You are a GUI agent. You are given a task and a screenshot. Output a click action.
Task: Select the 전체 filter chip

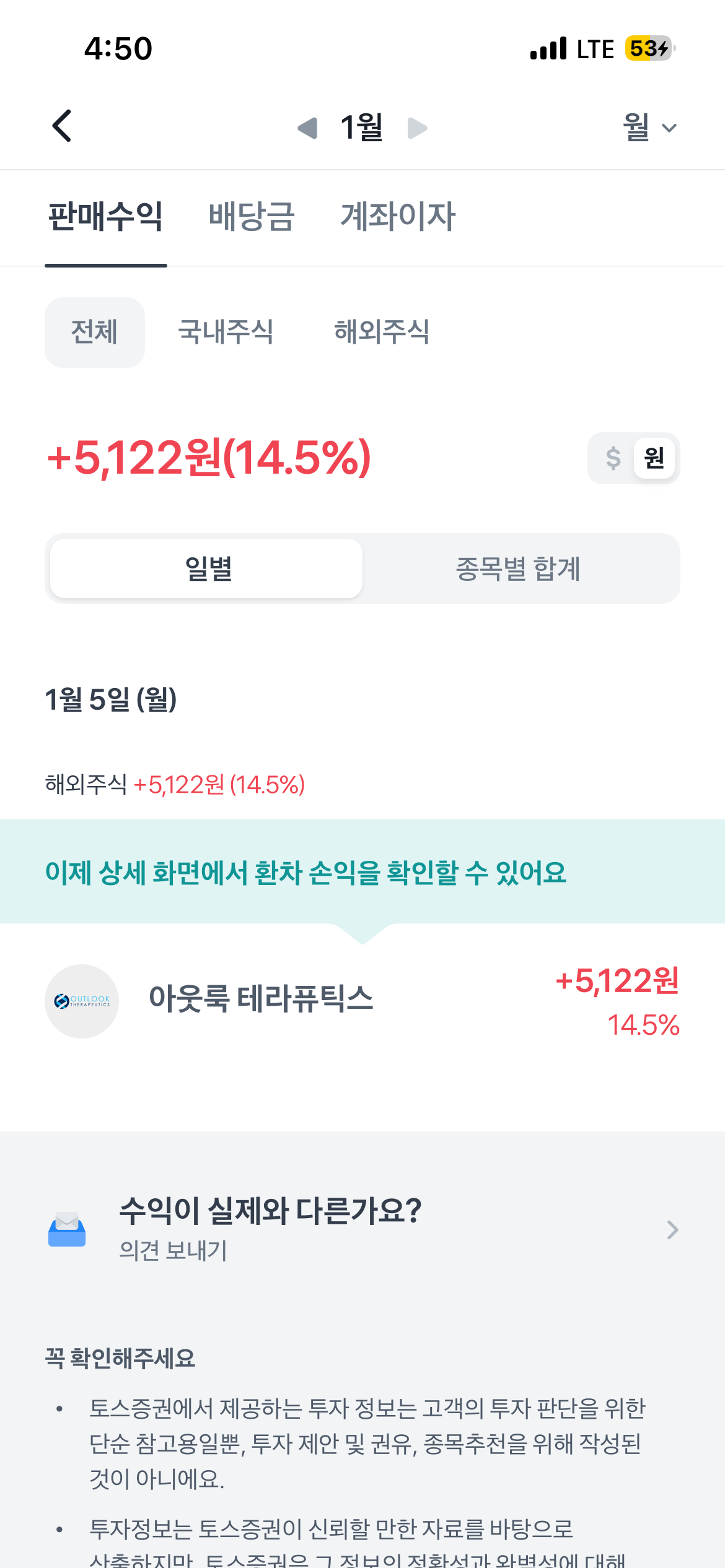point(95,332)
